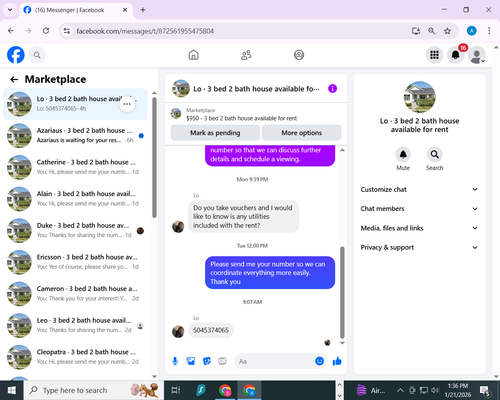Send a thumbs-up like
Image resolution: width=500 pixels, height=400 pixels.
(x=337, y=361)
